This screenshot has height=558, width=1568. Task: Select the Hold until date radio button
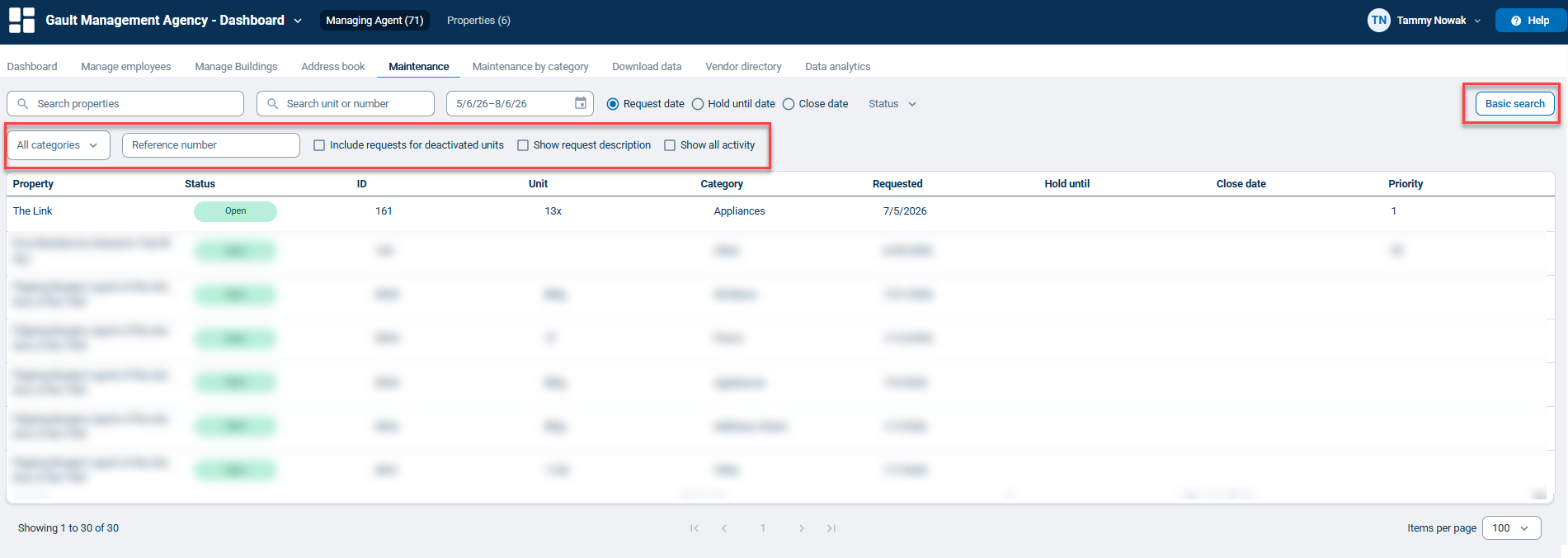(698, 104)
